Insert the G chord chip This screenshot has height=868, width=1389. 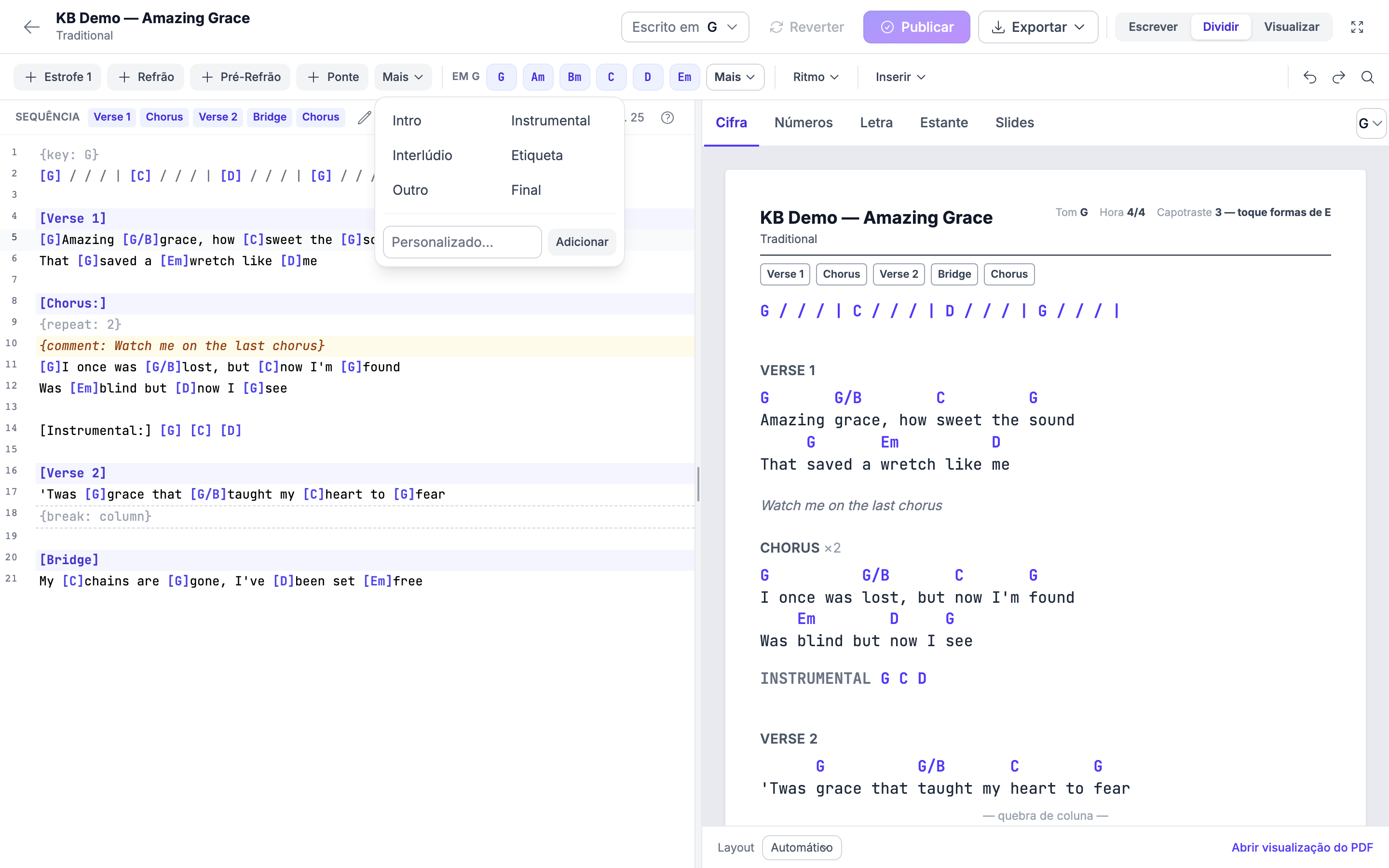(x=501, y=77)
